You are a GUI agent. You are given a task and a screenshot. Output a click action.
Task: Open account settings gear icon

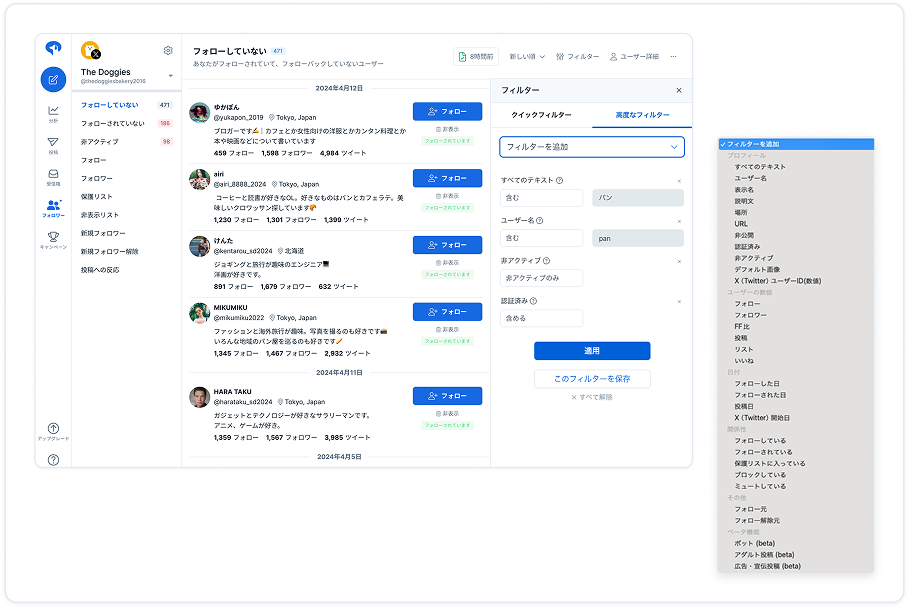pyautogui.click(x=168, y=51)
